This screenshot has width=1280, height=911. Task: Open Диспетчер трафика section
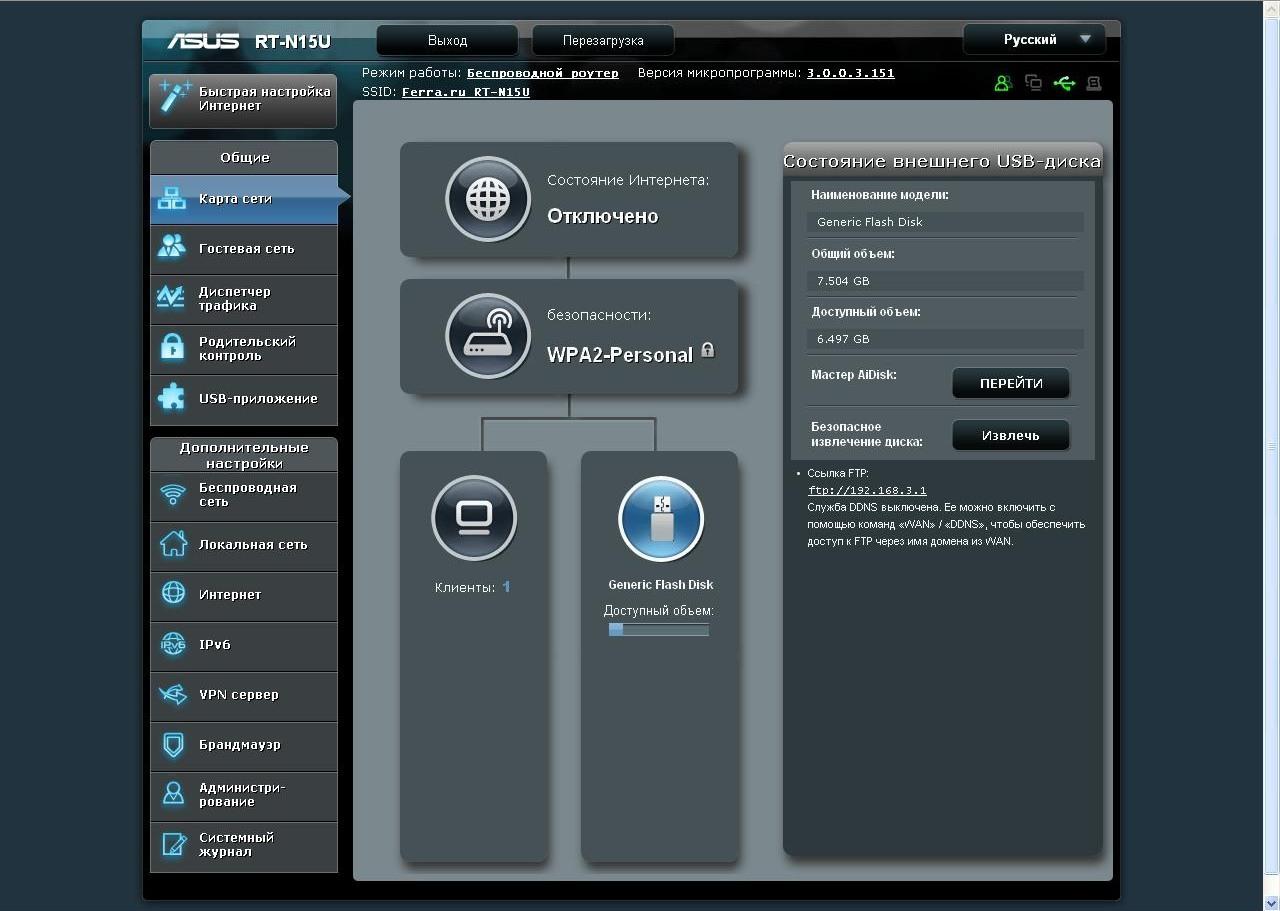244,299
